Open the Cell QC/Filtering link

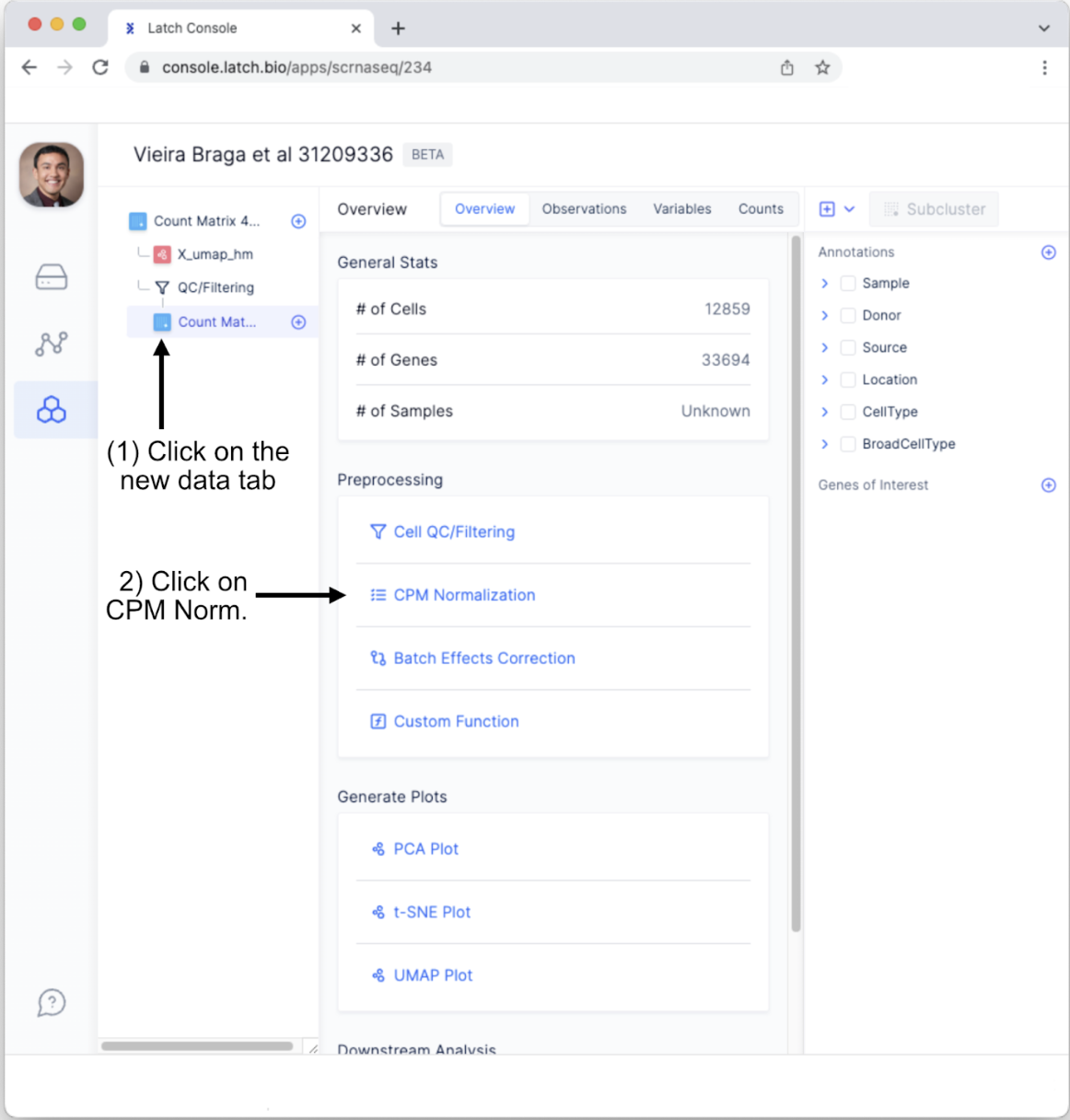point(454,531)
